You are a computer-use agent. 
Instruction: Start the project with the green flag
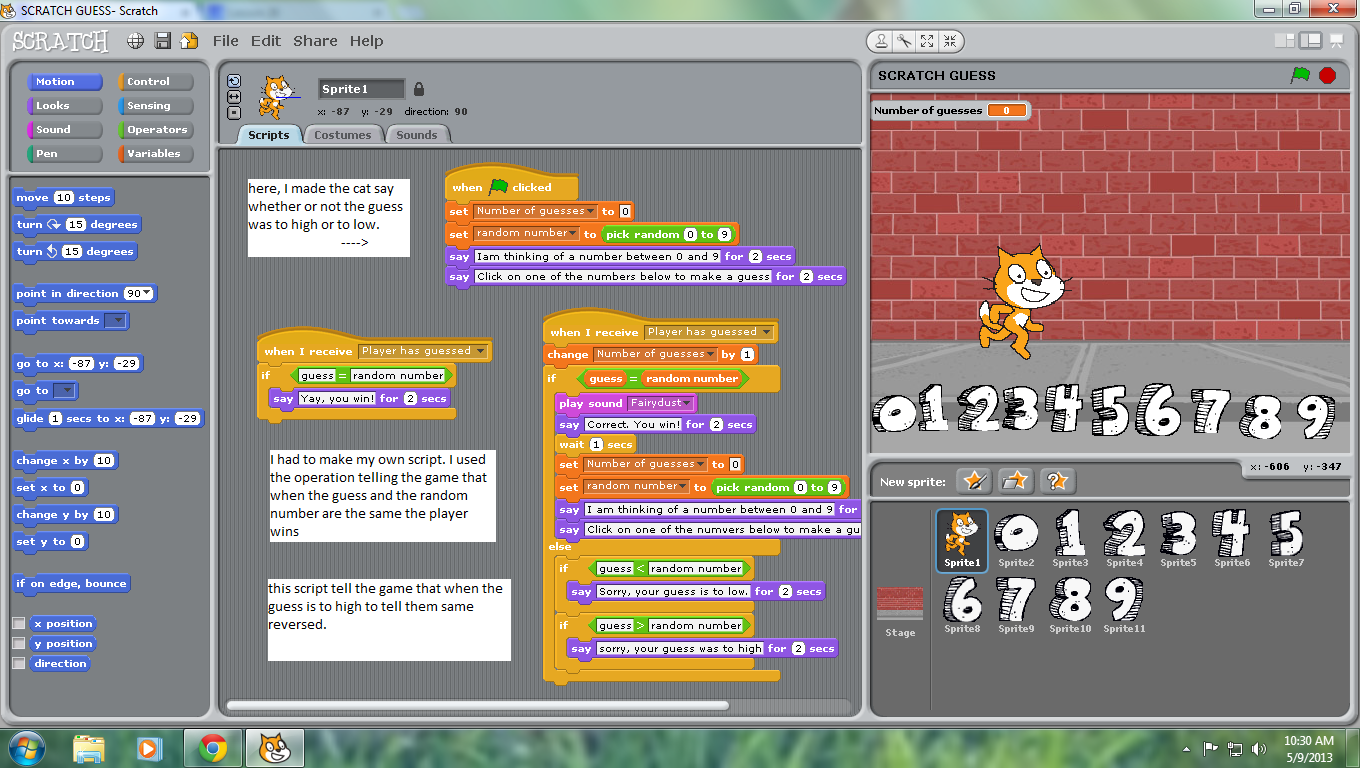click(x=1300, y=74)
